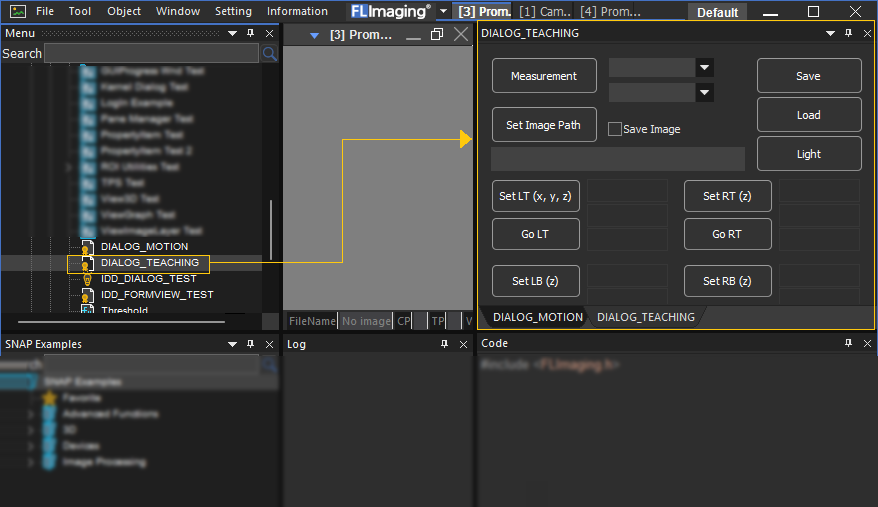The image size is (878, 507).
Task: Open the Setting menu
Action: [233, 11]
